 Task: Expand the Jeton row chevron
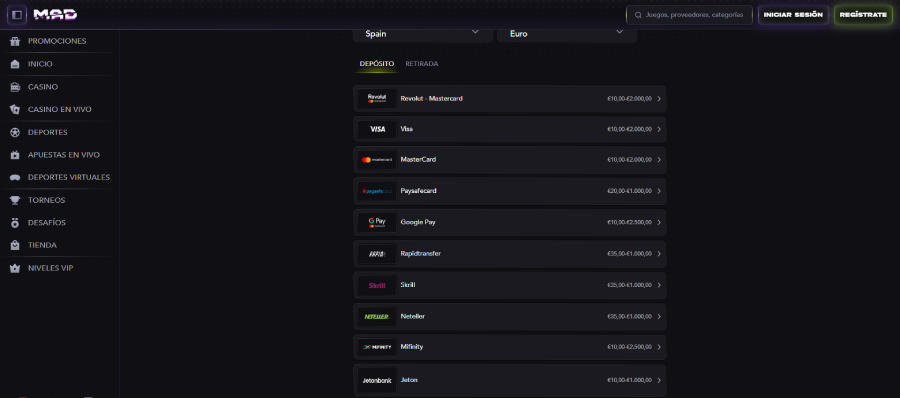(659, 380)
